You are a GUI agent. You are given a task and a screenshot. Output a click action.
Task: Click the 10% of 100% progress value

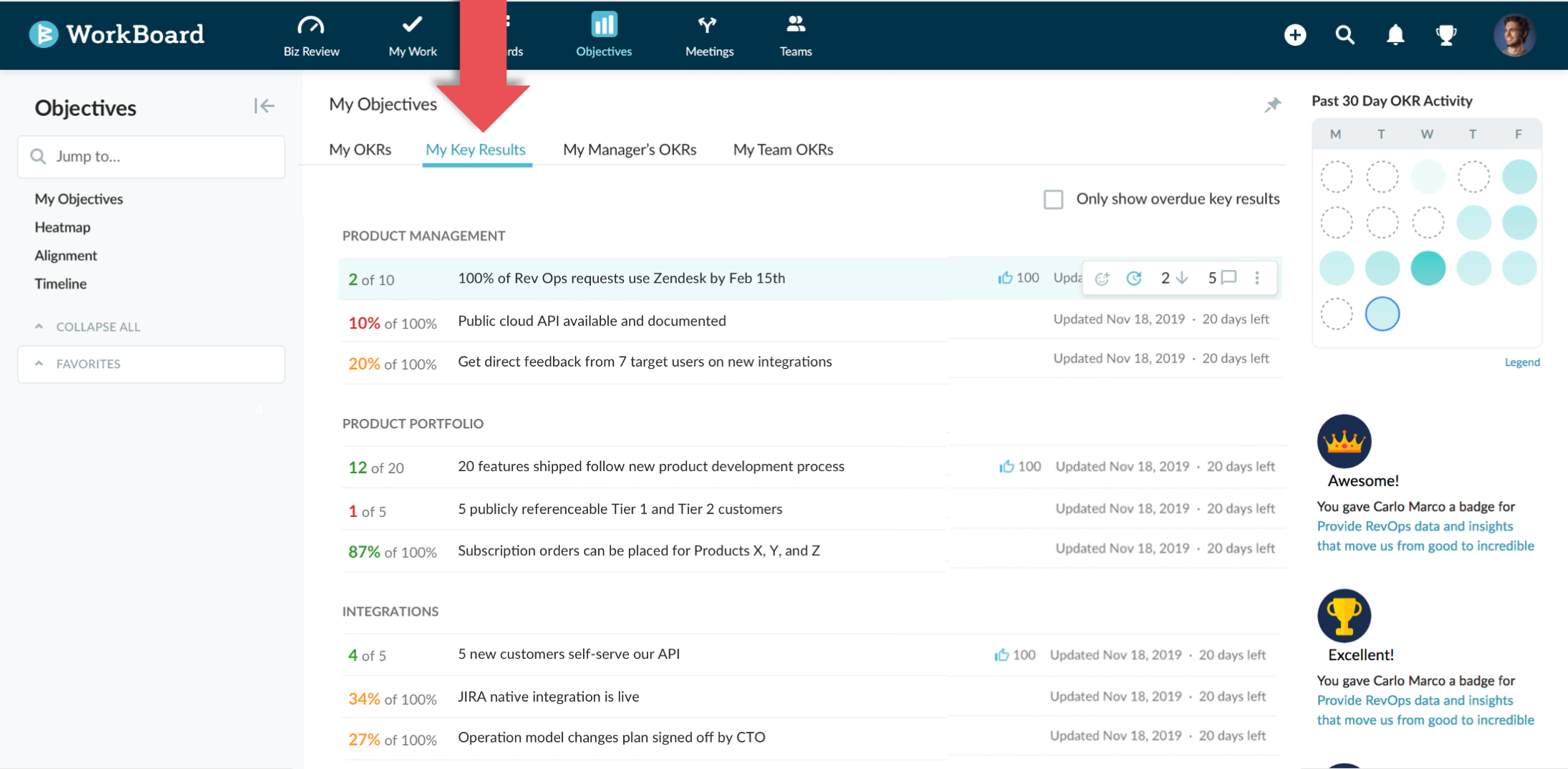point(392,323)
